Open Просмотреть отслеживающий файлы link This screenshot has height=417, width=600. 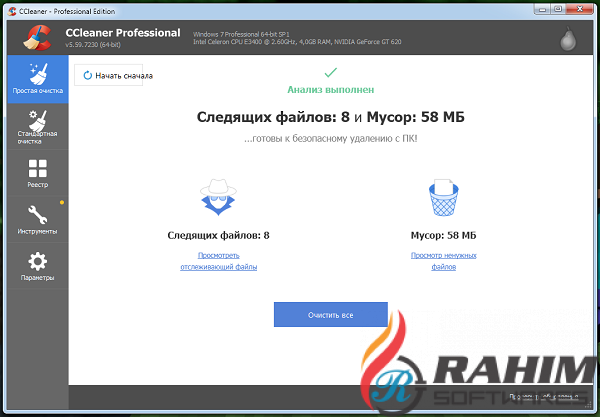coord(218,261)
